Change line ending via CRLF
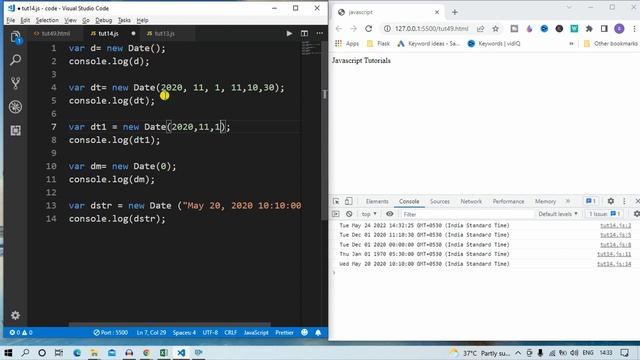The width and height of the screenshot is (640, 360). (231, 333)
